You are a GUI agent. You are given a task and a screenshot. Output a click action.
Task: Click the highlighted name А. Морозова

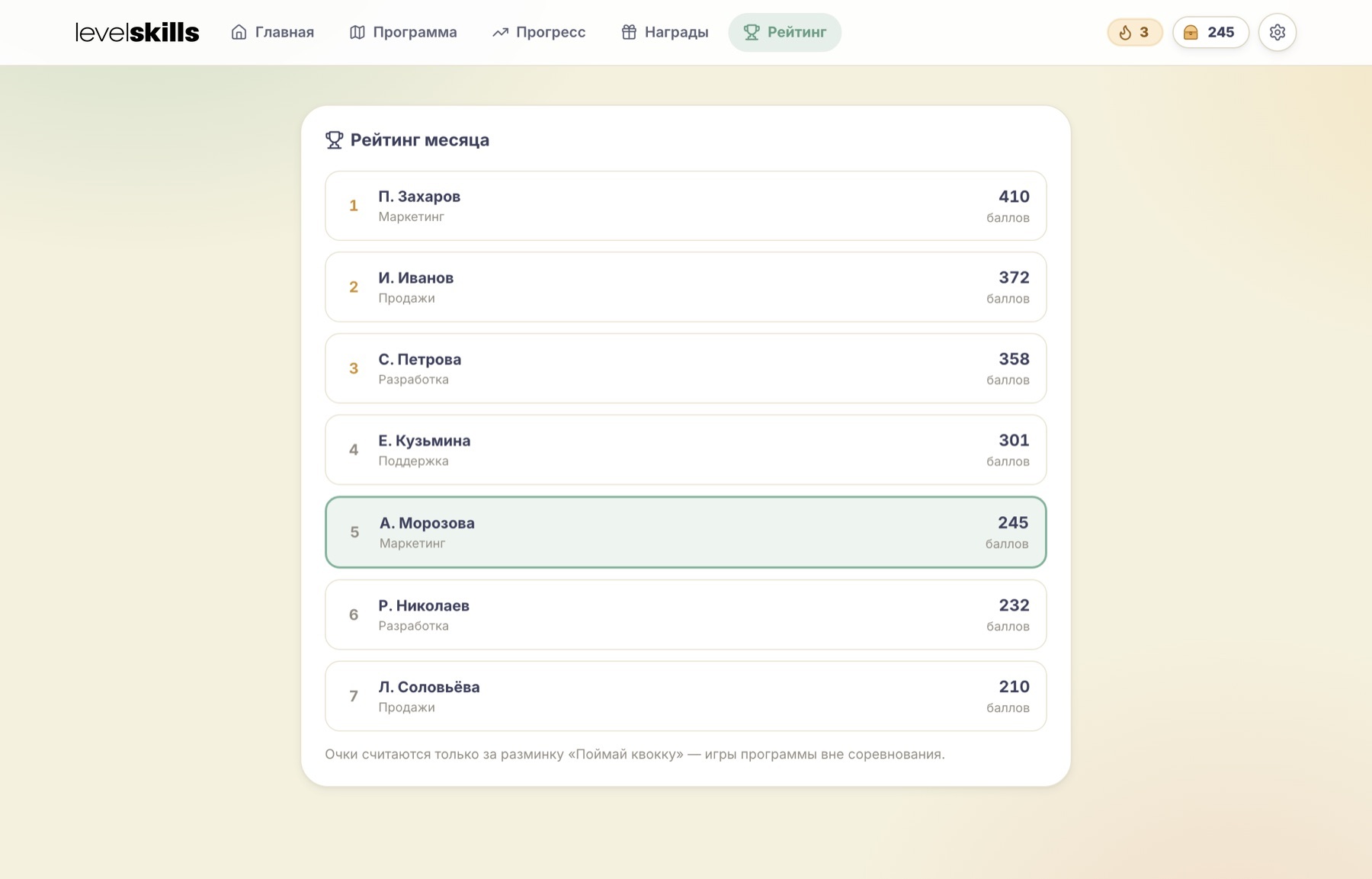[x=428, y=523]
